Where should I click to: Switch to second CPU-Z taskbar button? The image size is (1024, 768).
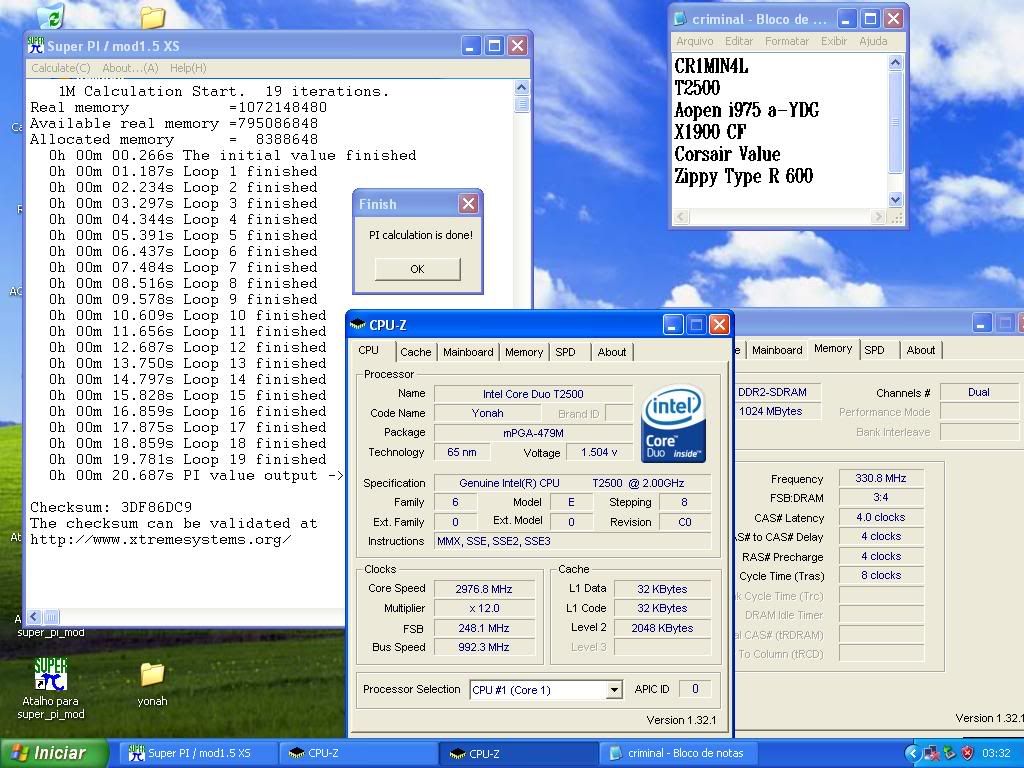(519, 753)
